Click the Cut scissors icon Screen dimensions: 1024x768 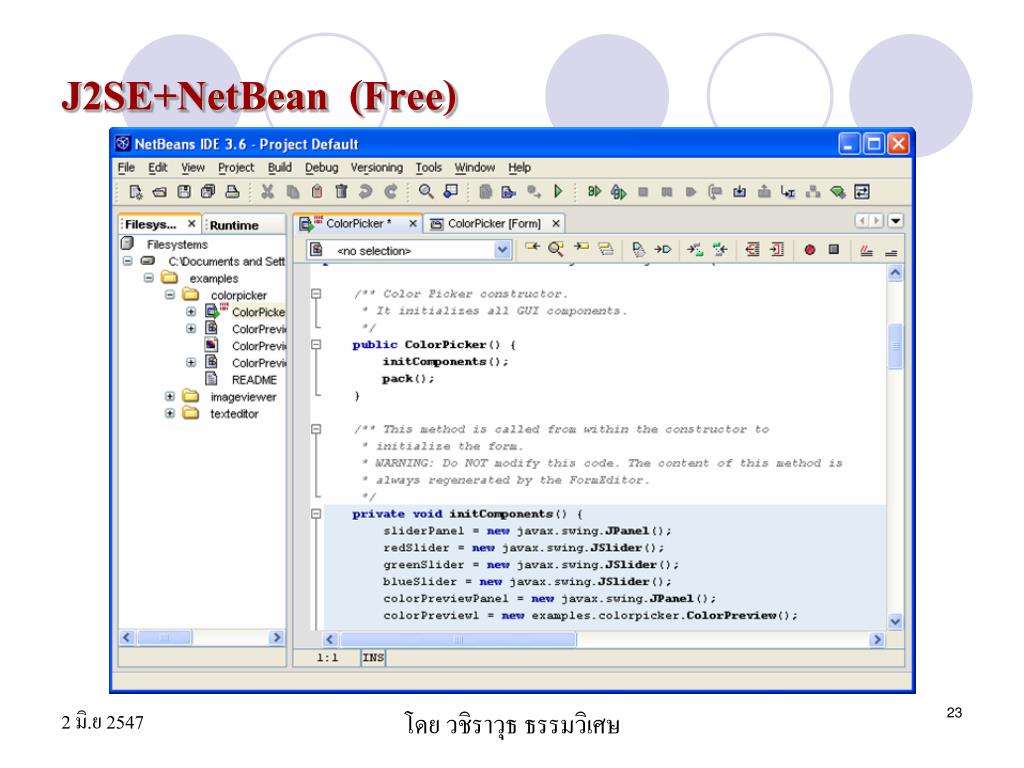tap(267, 191)
